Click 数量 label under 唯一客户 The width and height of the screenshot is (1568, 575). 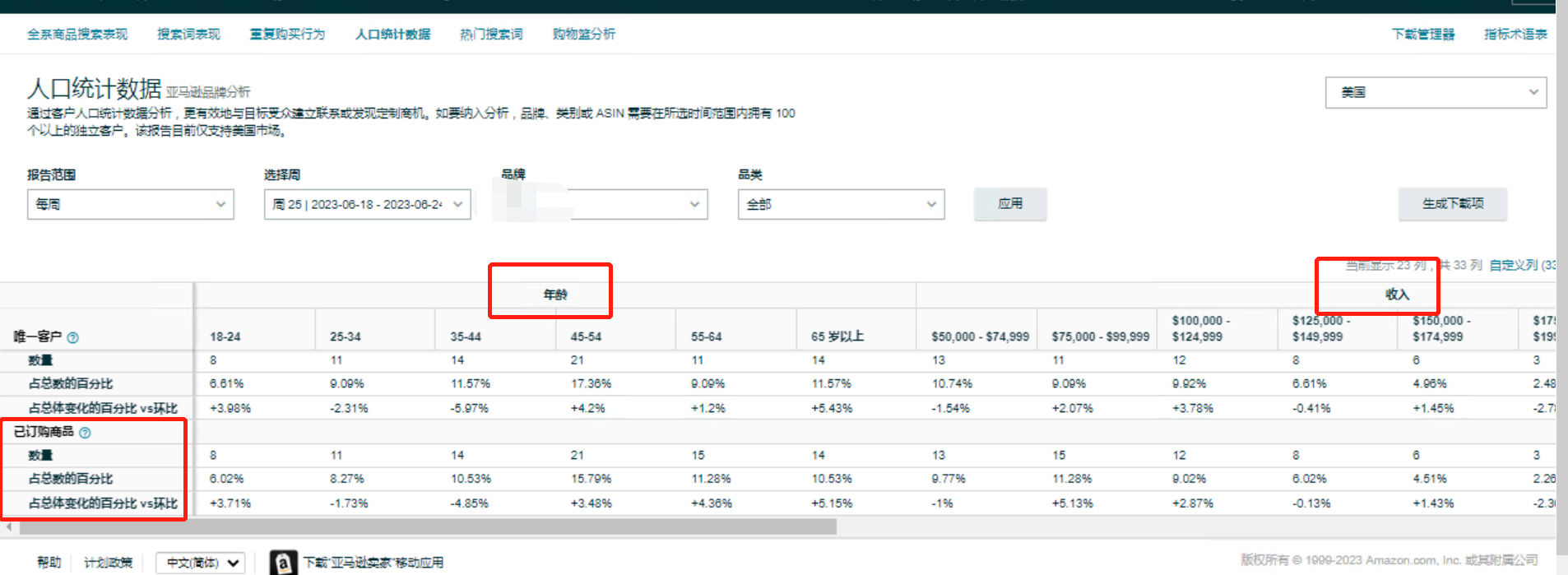coord(40,360)
